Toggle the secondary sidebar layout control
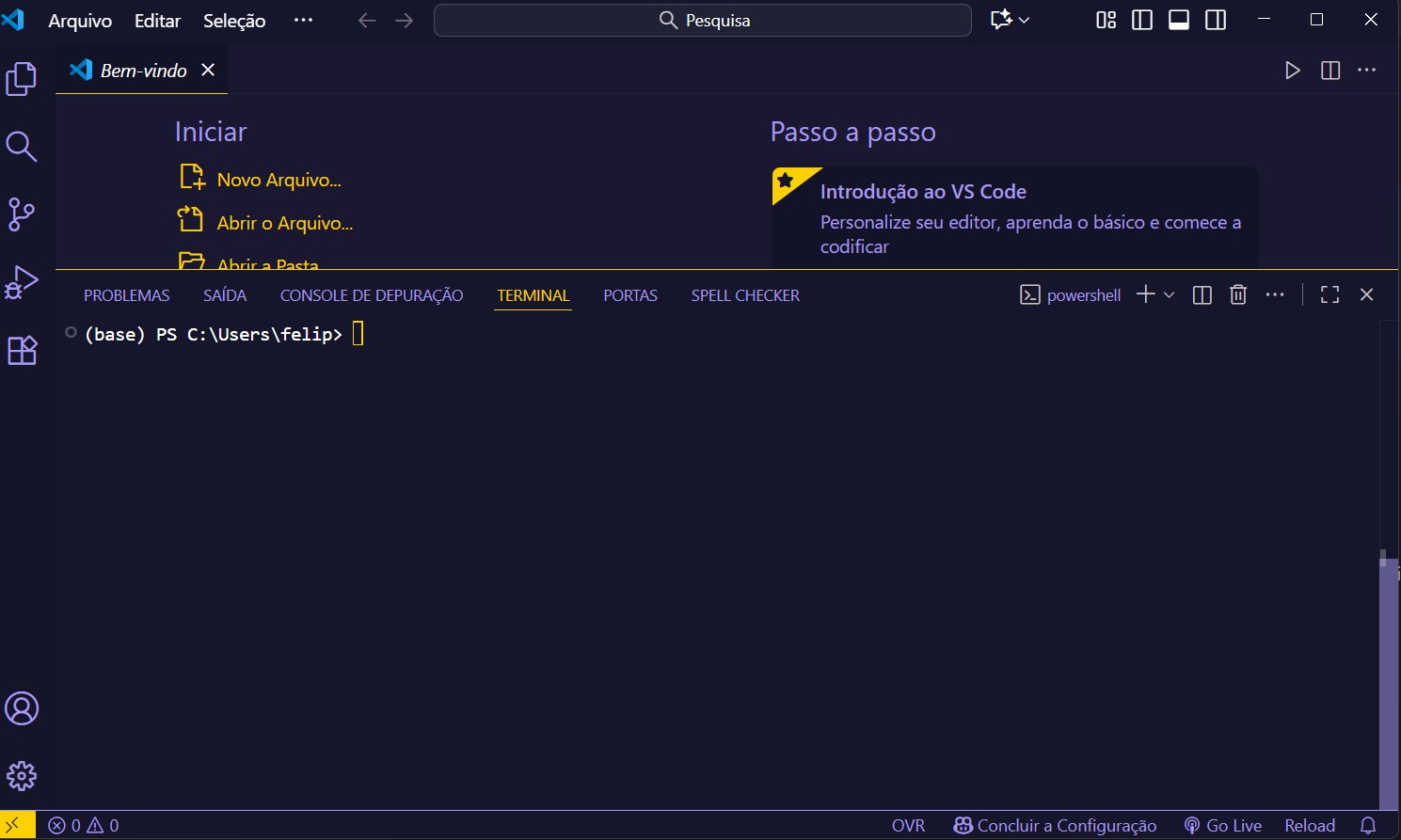 [x=1215, y=19]
